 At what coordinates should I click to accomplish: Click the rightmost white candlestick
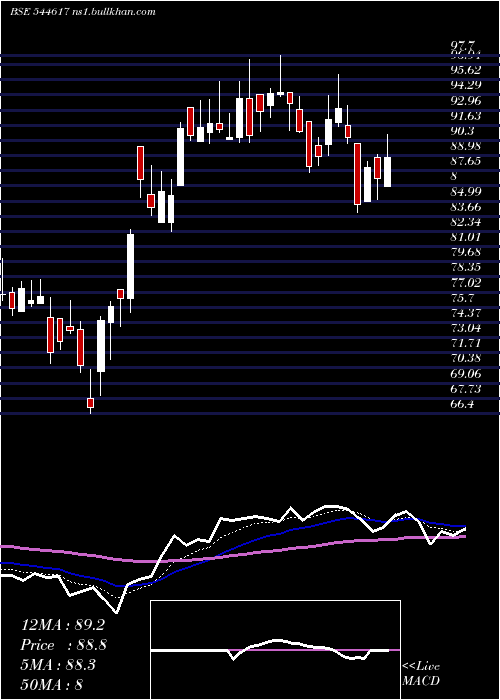(x=387, y=172)
